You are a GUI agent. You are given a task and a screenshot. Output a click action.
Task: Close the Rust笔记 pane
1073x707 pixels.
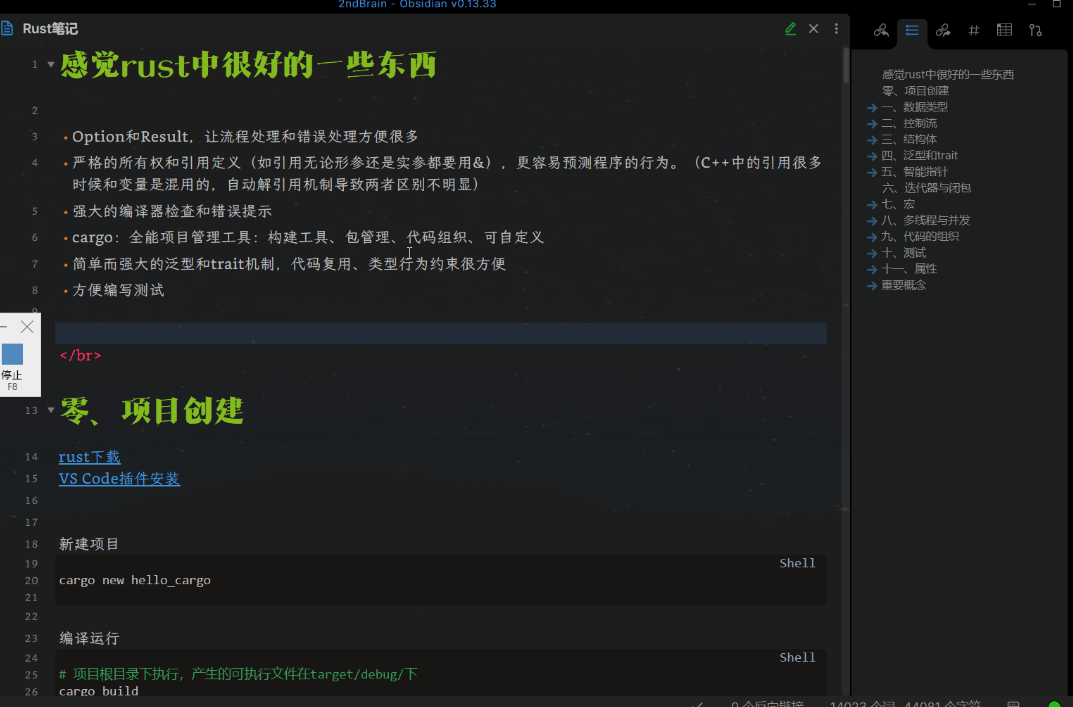pos(814,29)
